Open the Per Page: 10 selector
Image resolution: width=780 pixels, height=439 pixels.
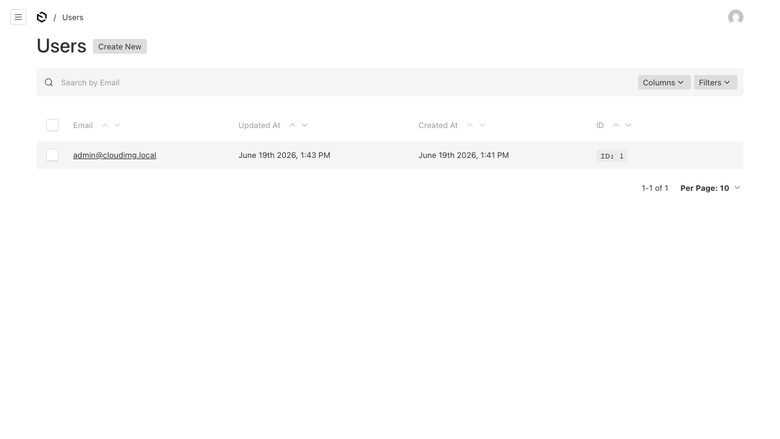pyautogui.click(x=710, y=188)
